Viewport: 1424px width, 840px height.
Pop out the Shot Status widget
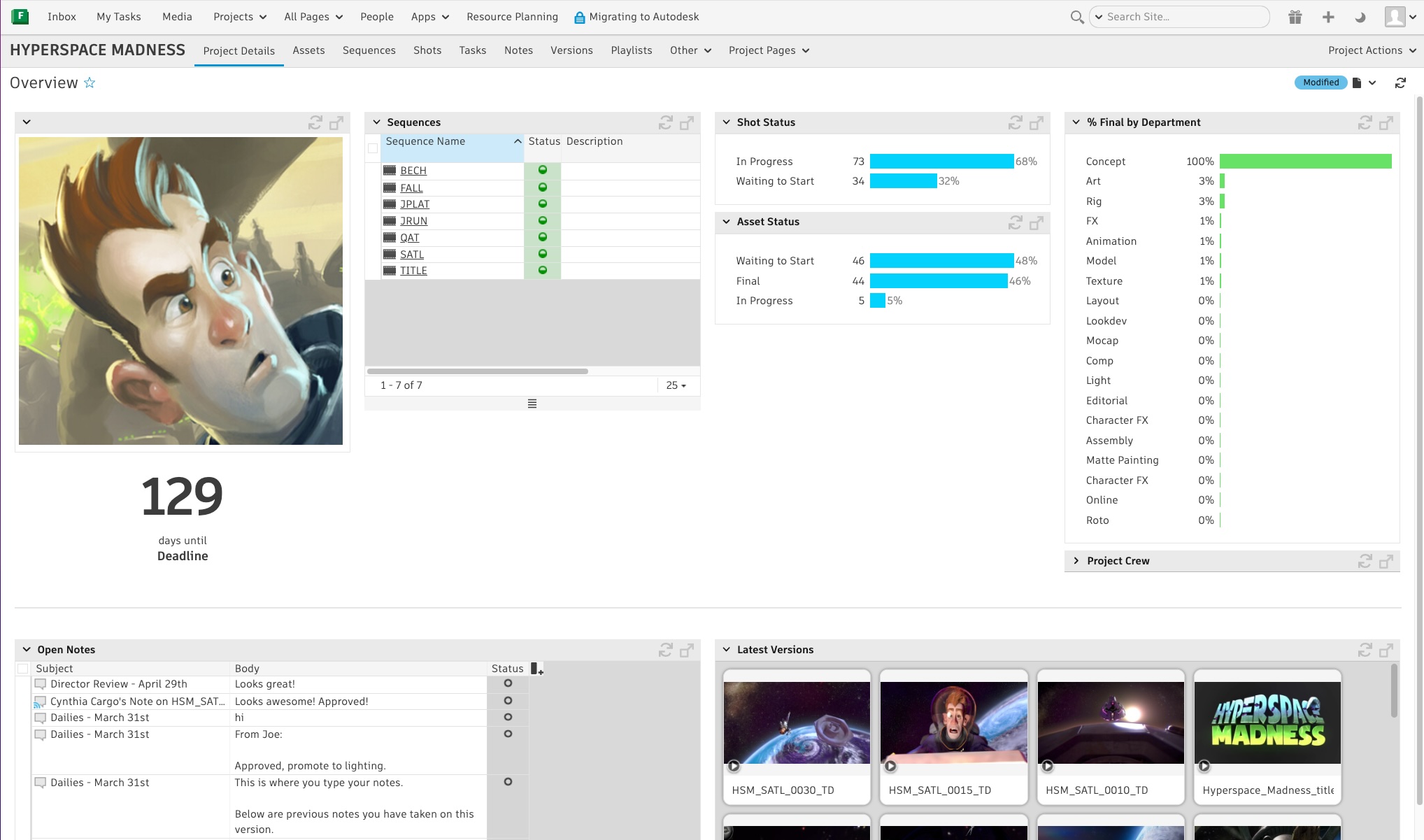(x=1037, y=122)
